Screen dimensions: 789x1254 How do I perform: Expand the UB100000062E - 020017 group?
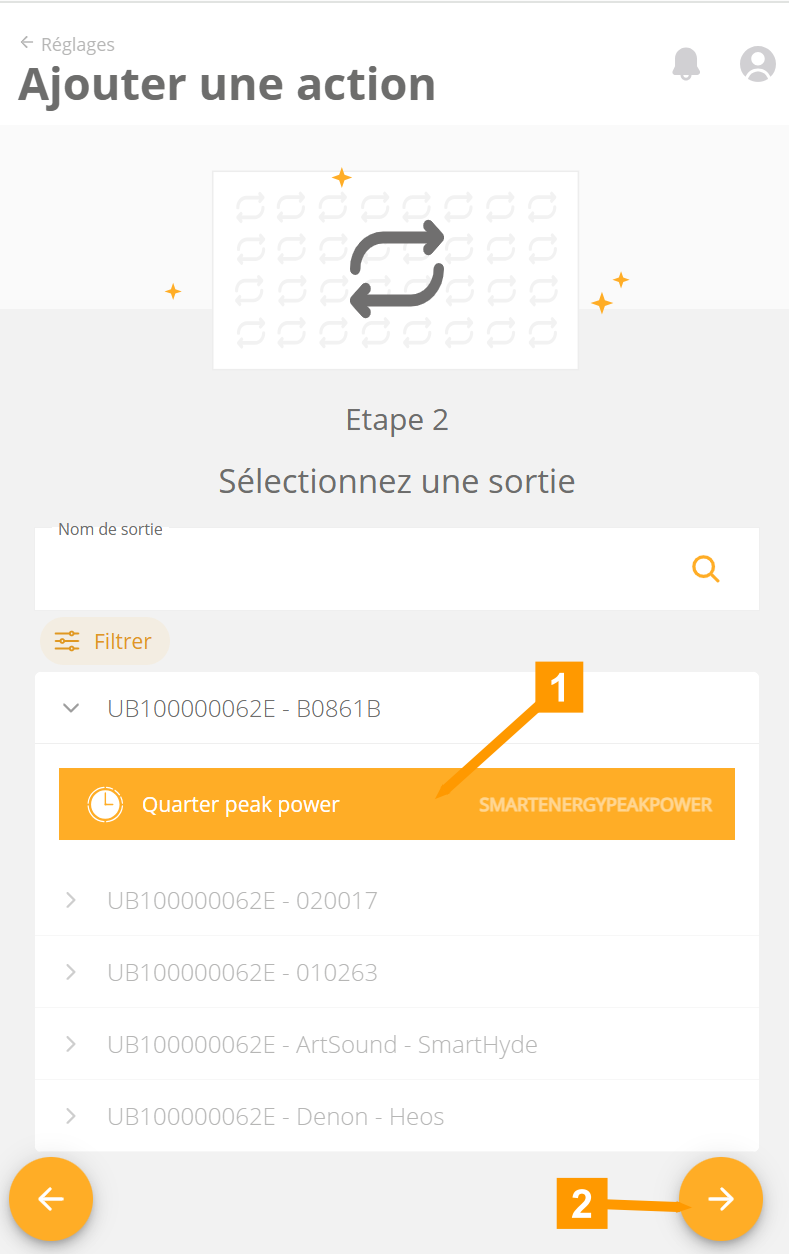coord(71,900)
